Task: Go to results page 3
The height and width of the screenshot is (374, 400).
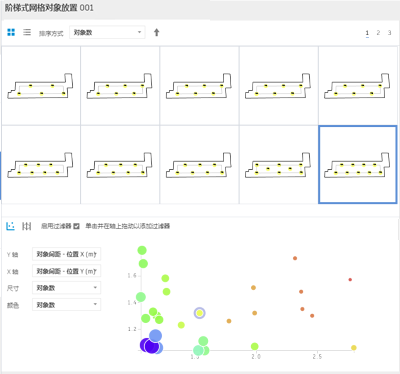Action: (x=389, y=33)
